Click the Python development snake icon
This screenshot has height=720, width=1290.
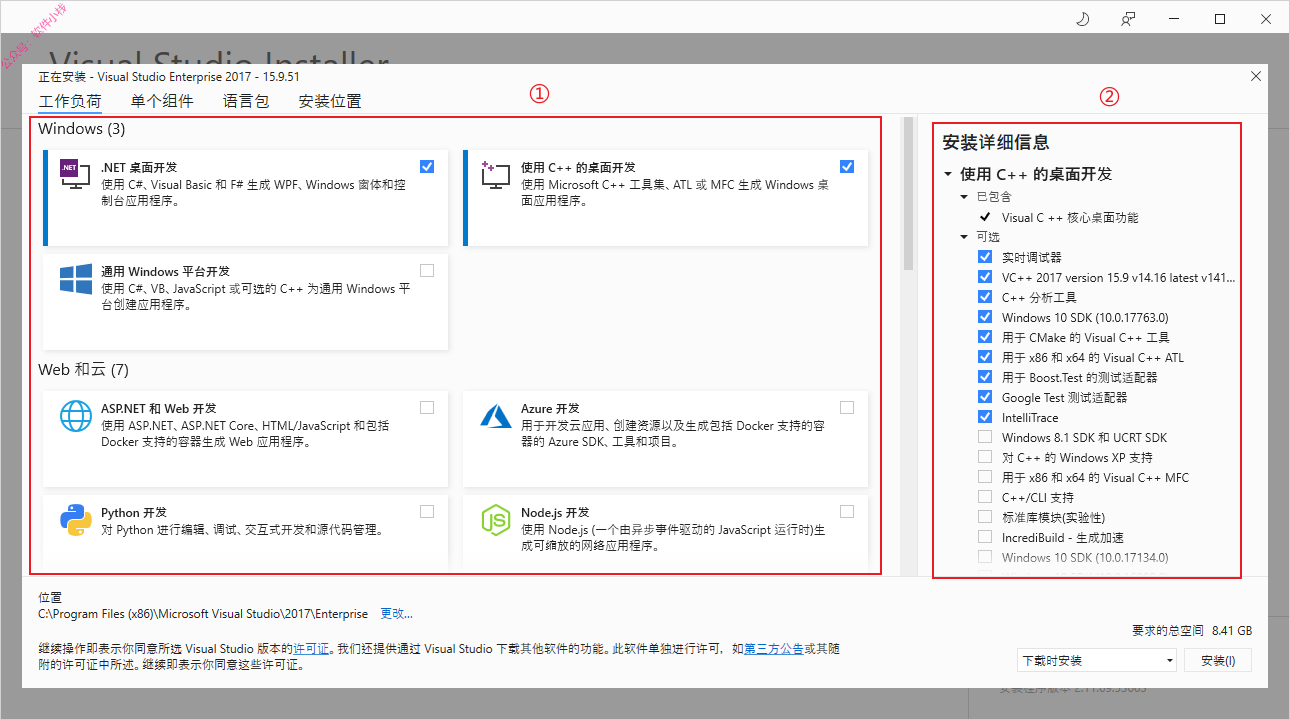(76, 519)
